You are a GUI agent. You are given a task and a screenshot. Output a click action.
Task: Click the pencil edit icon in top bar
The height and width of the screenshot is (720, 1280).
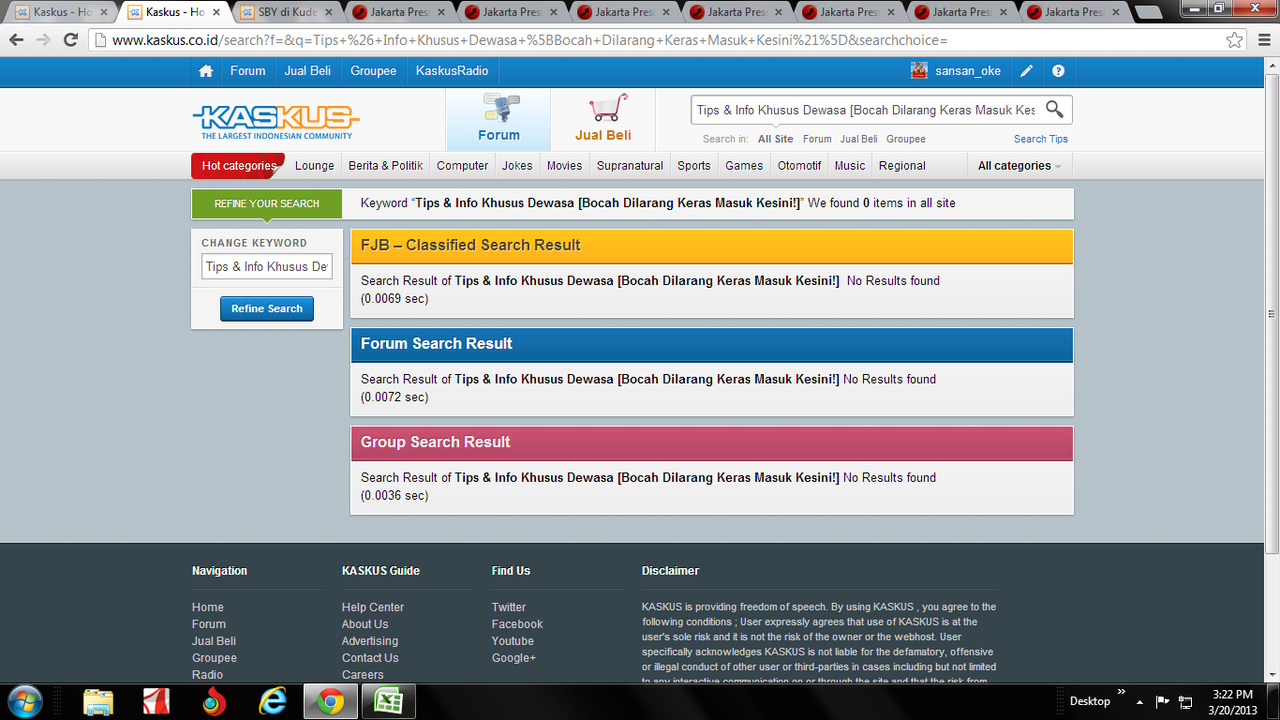click(x=1027, y=71)
